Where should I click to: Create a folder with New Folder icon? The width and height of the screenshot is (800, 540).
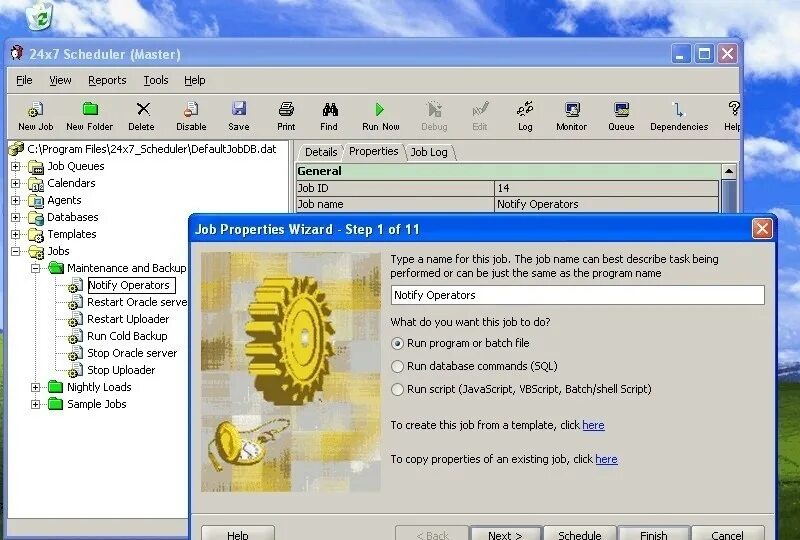[x=90, y=109]
